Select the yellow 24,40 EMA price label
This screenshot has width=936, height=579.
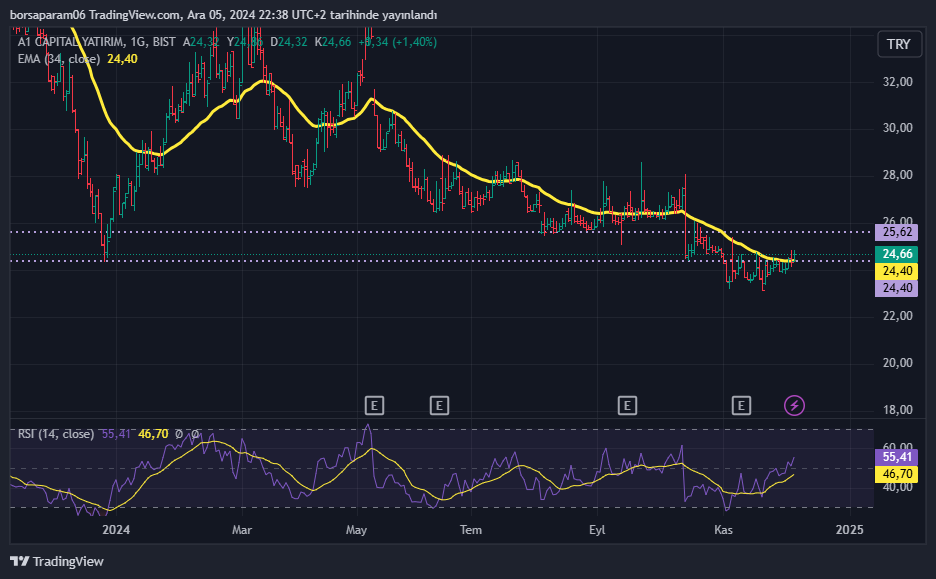[x=897, y=271]
